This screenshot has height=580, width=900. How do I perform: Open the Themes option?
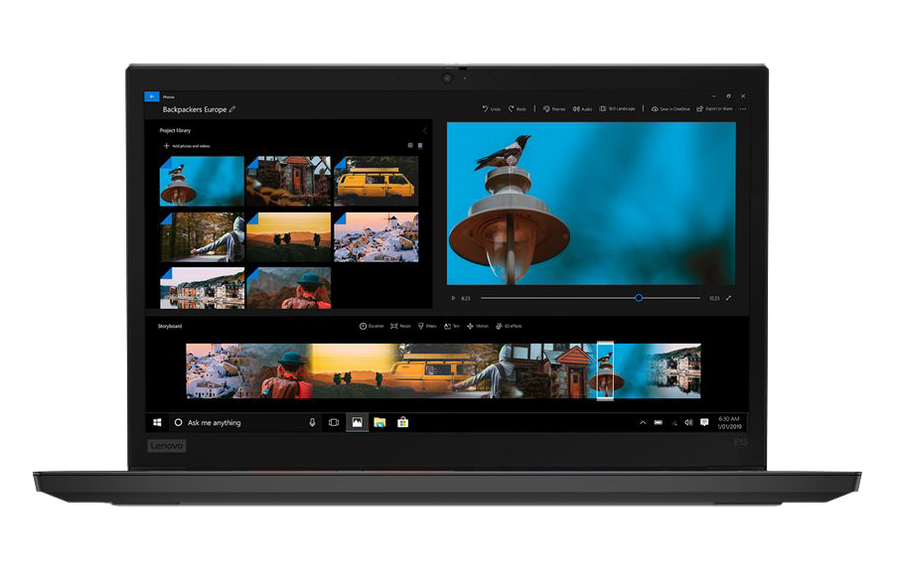pyautogui.click(x=554, y=109)
